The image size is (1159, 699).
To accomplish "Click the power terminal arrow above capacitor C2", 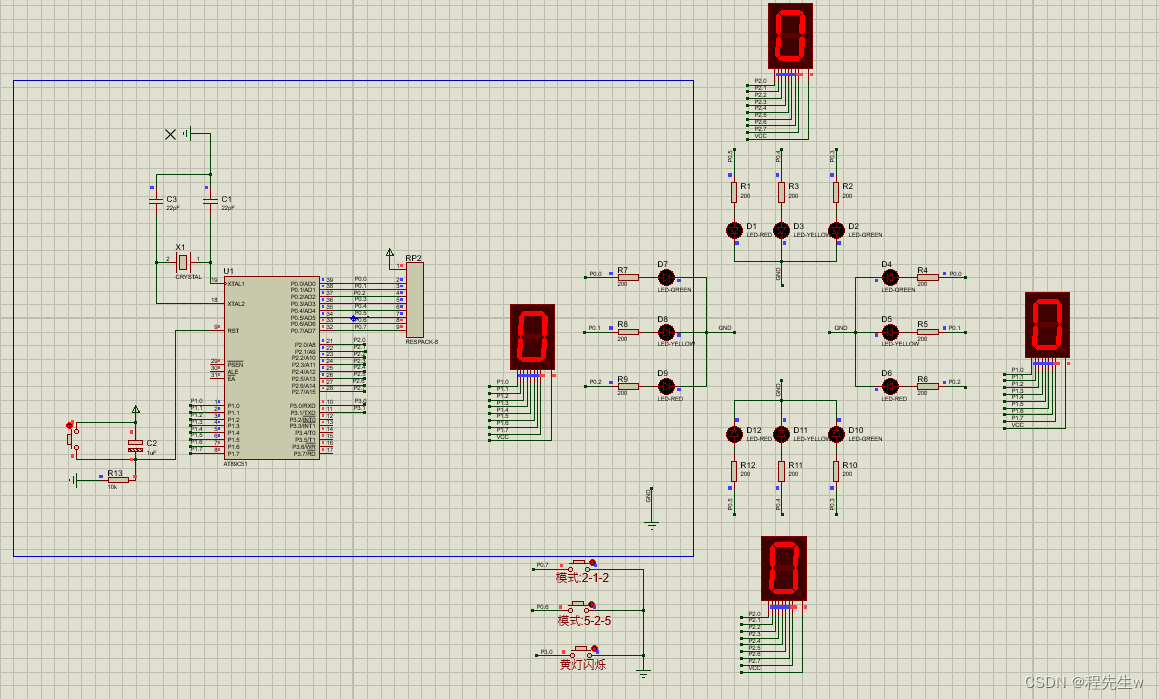I will [x=135, y=409].
